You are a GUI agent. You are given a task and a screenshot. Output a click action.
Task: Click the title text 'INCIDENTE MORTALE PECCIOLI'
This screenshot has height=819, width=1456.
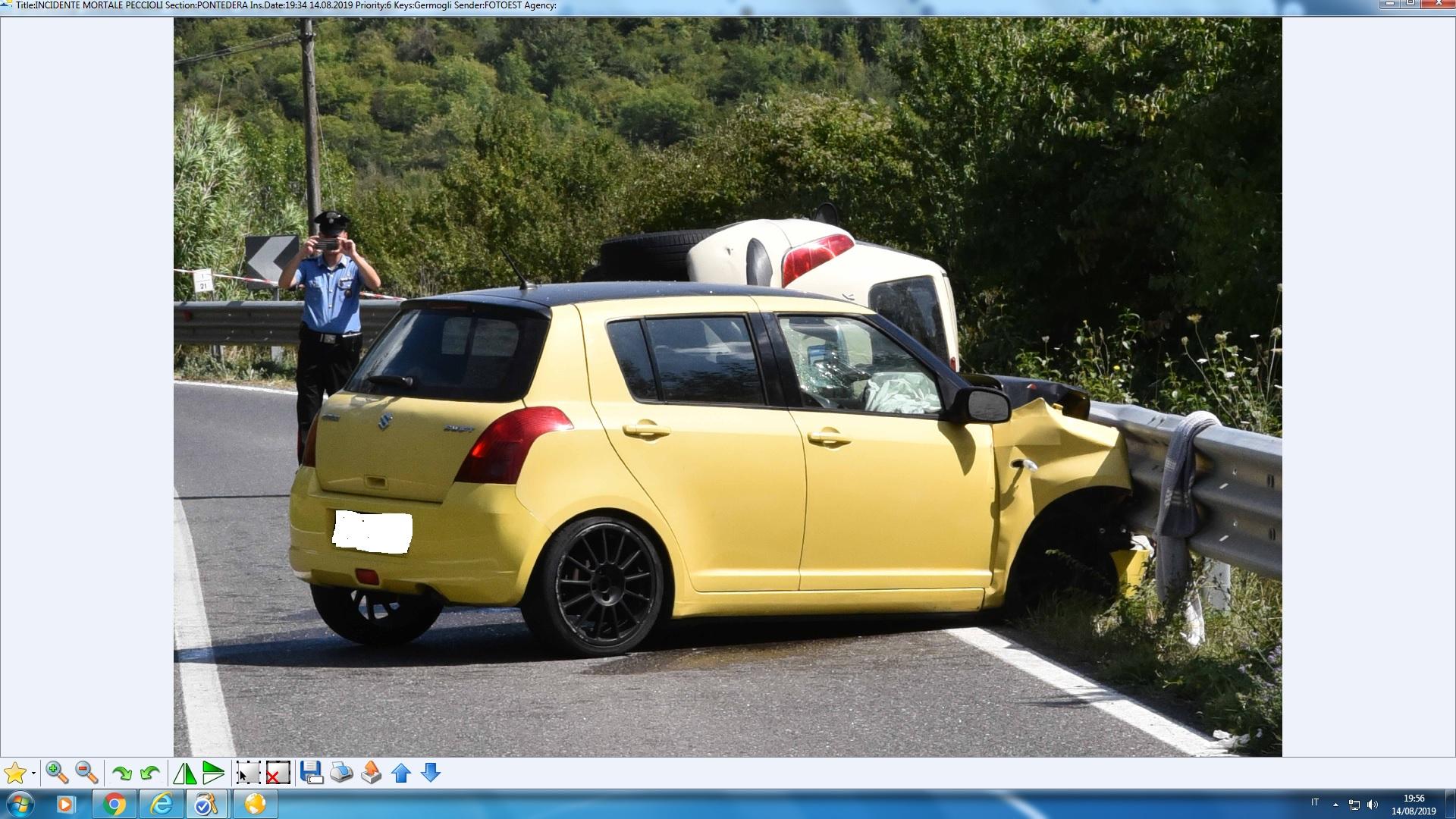99,5
